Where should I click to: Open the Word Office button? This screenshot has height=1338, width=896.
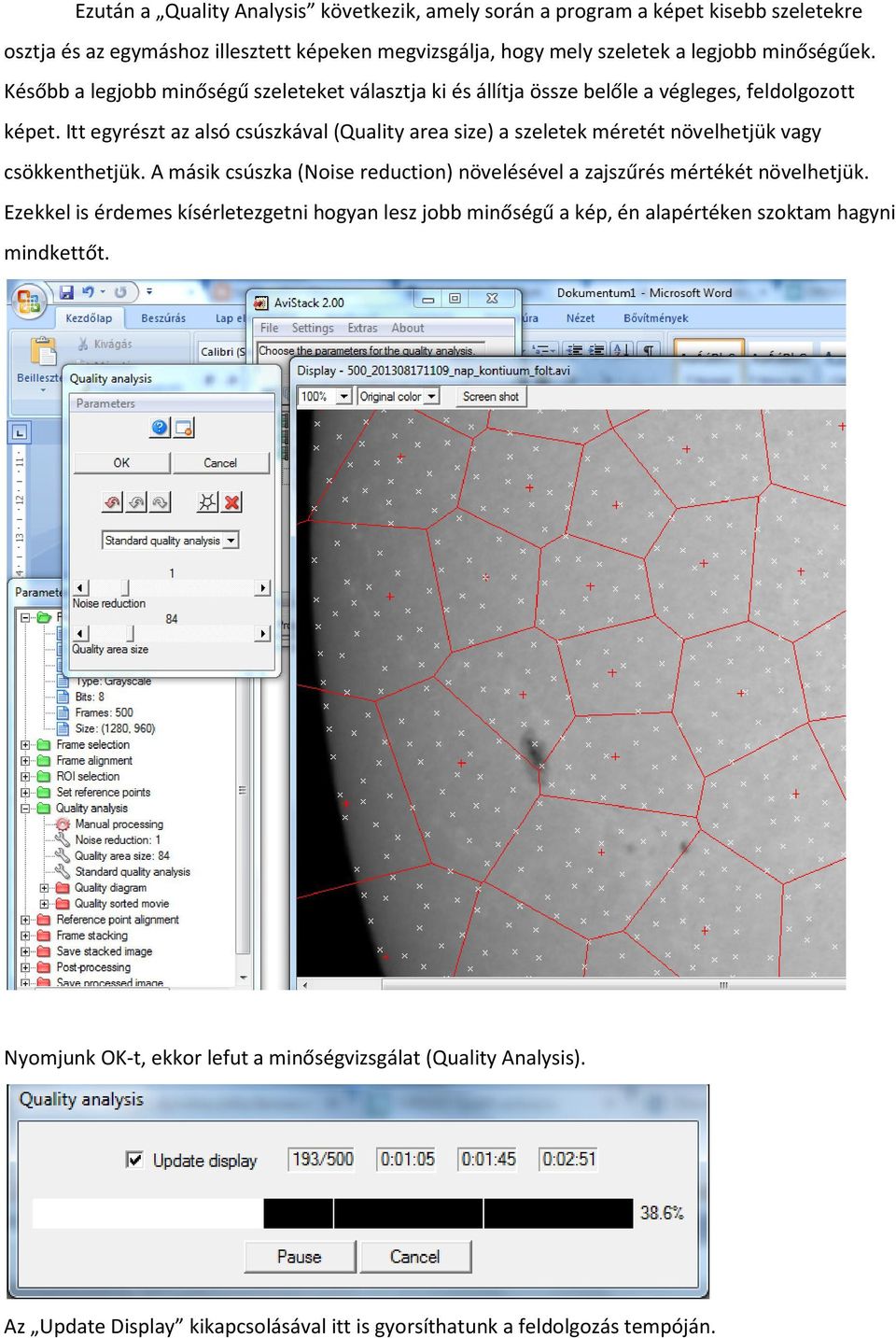tap(29, 301)
